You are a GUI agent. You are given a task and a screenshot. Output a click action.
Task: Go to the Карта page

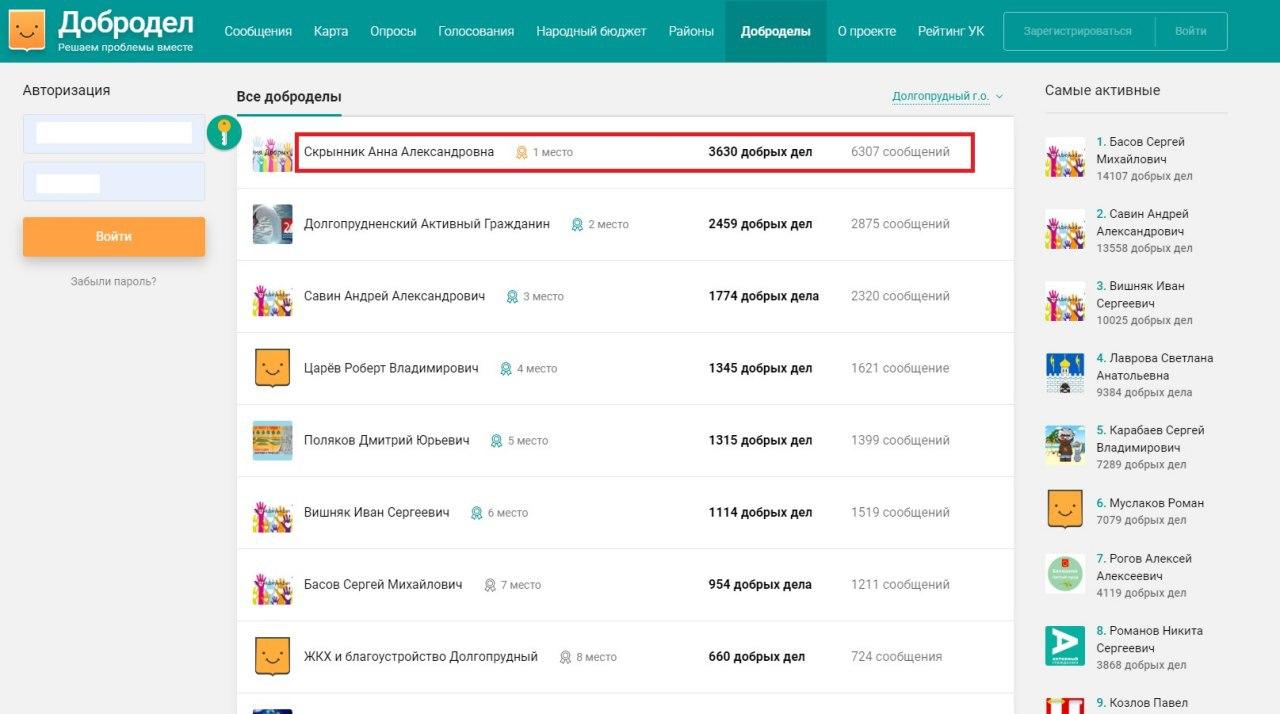pyautogui.click(x=331, y=31)
